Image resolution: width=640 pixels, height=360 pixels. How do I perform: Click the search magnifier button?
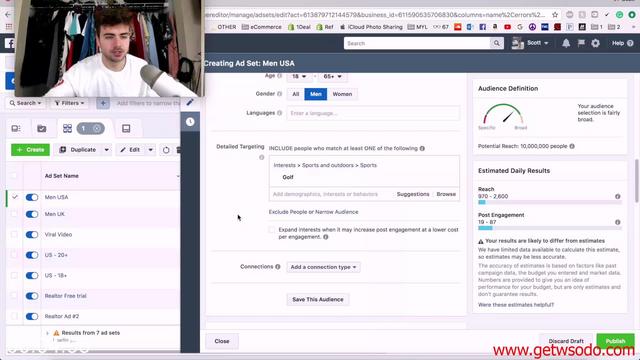pyautogui.click(x=496, y=43)
